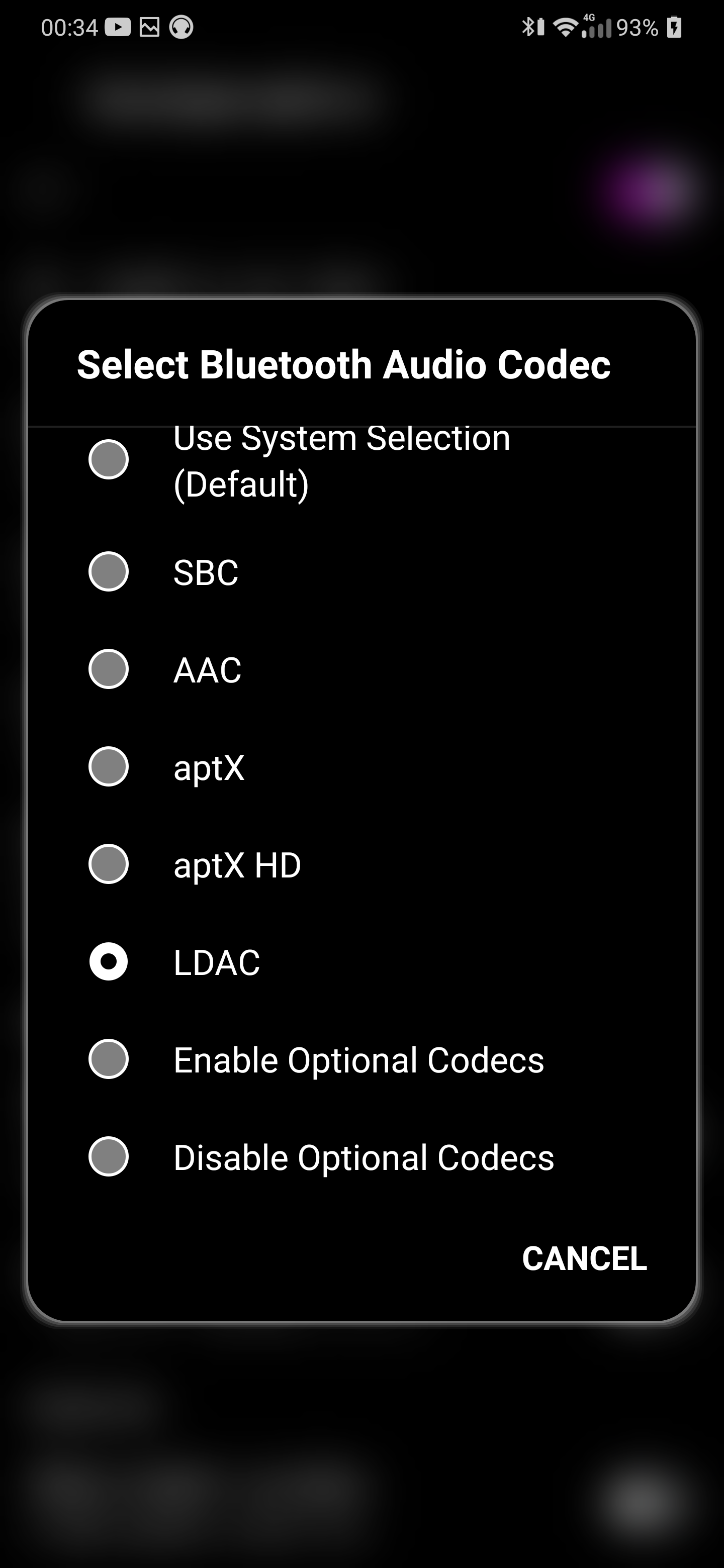The image size is (724, 1568).
Task: Tap the YouTube notification icon
Action: pos(118,28)
